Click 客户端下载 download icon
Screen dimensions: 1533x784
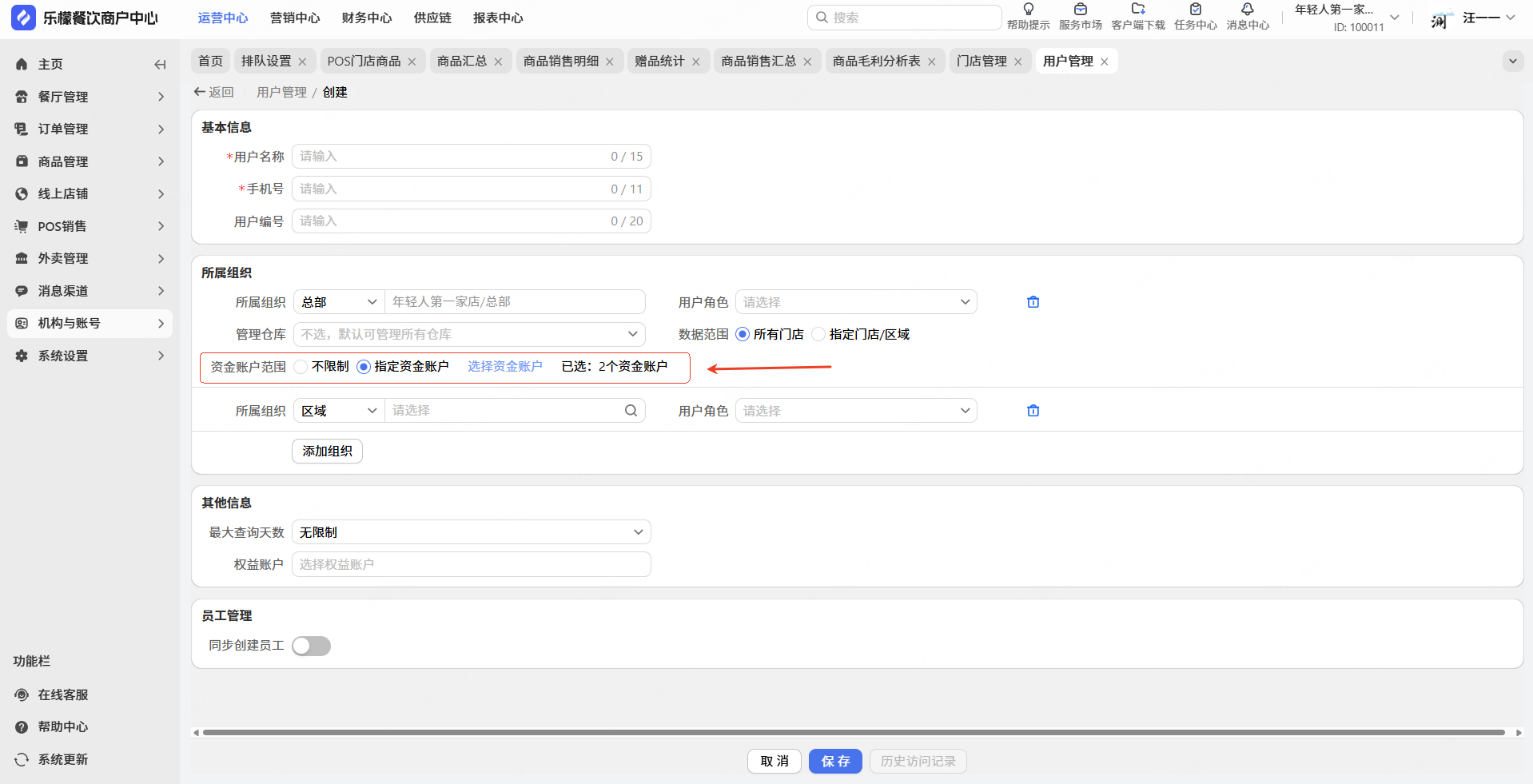tap(1138, 10)
